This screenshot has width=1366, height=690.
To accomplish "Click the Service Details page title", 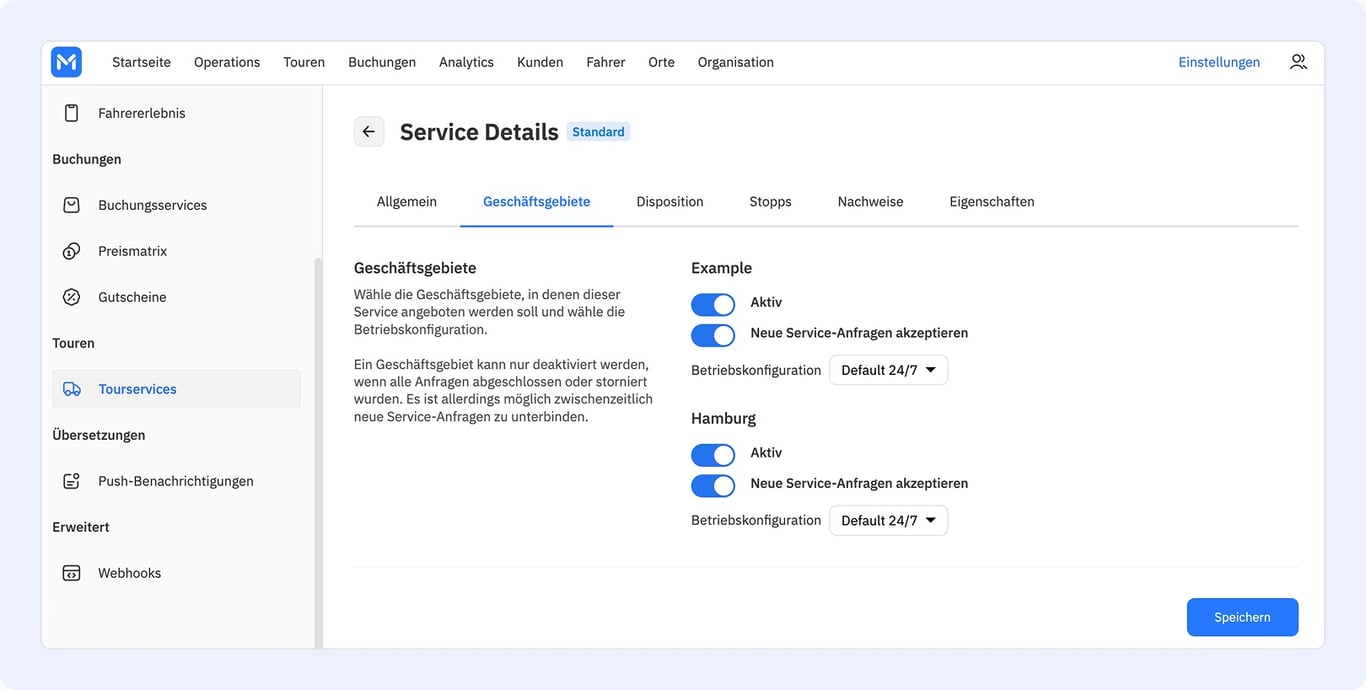I will tap(479, 132).
